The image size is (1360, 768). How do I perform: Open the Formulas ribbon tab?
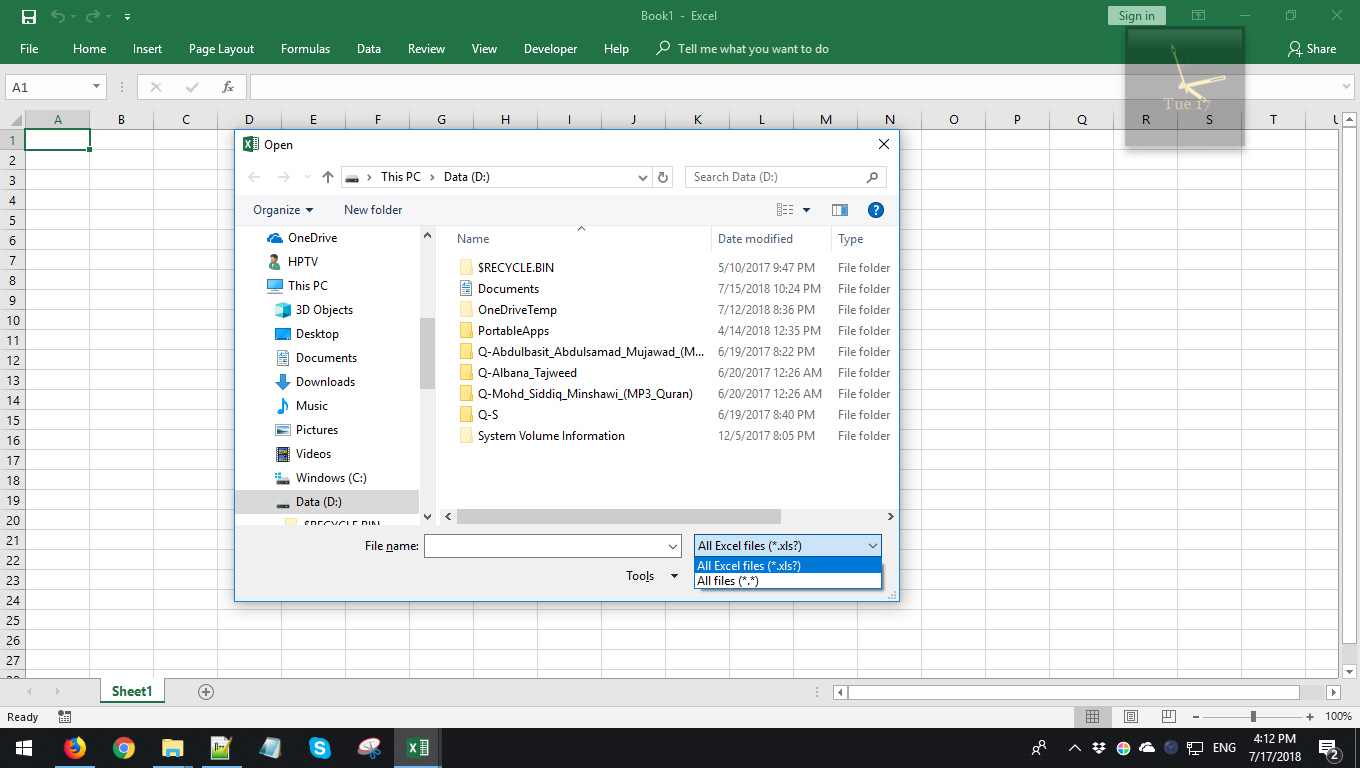305,49
